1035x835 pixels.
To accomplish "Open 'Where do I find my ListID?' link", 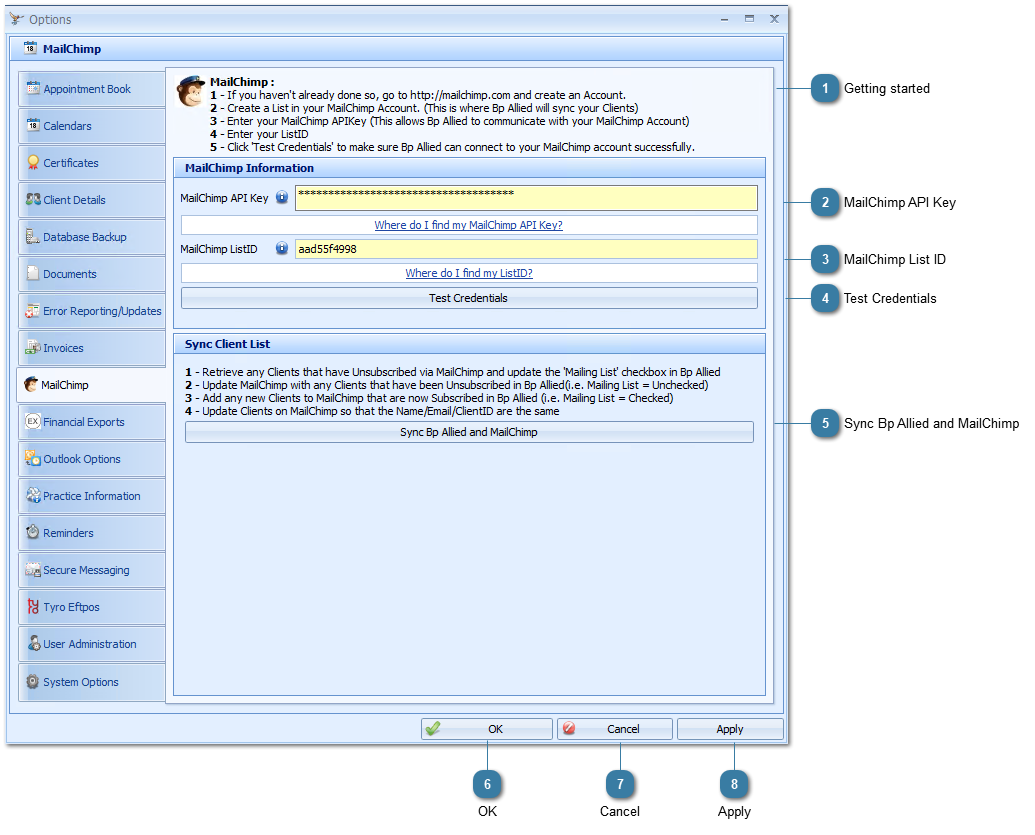I will pos(469,273).
